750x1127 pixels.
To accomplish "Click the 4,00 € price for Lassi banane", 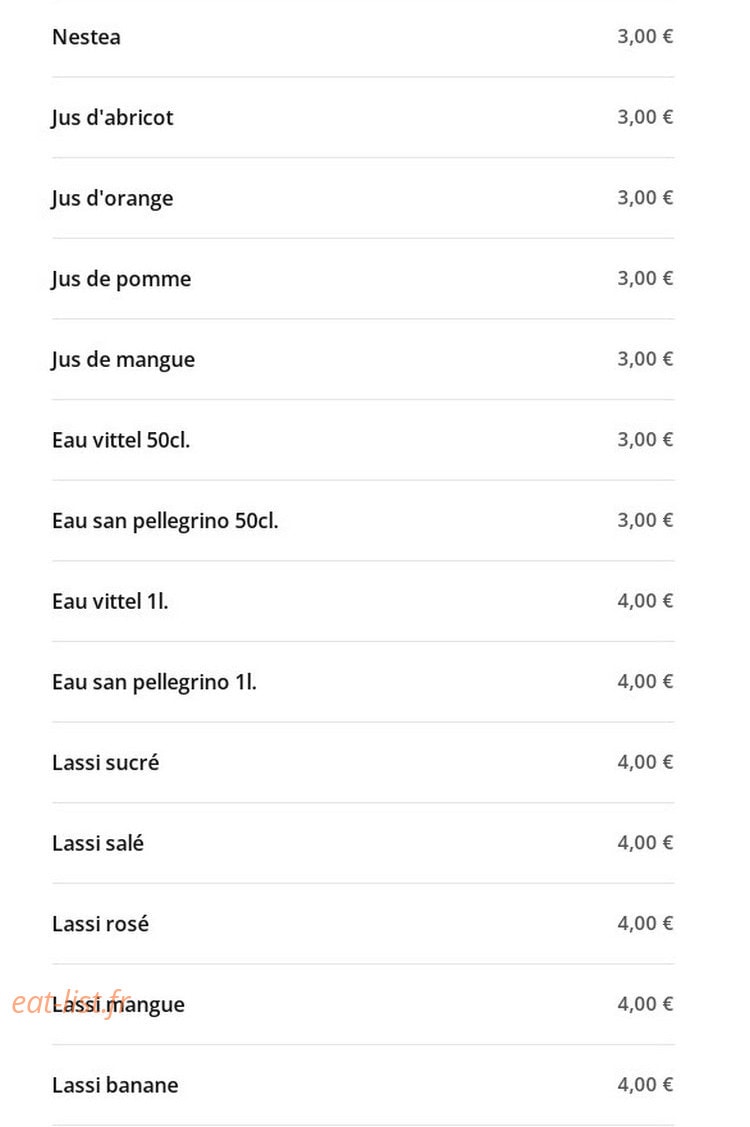I will click(645, 1085).
